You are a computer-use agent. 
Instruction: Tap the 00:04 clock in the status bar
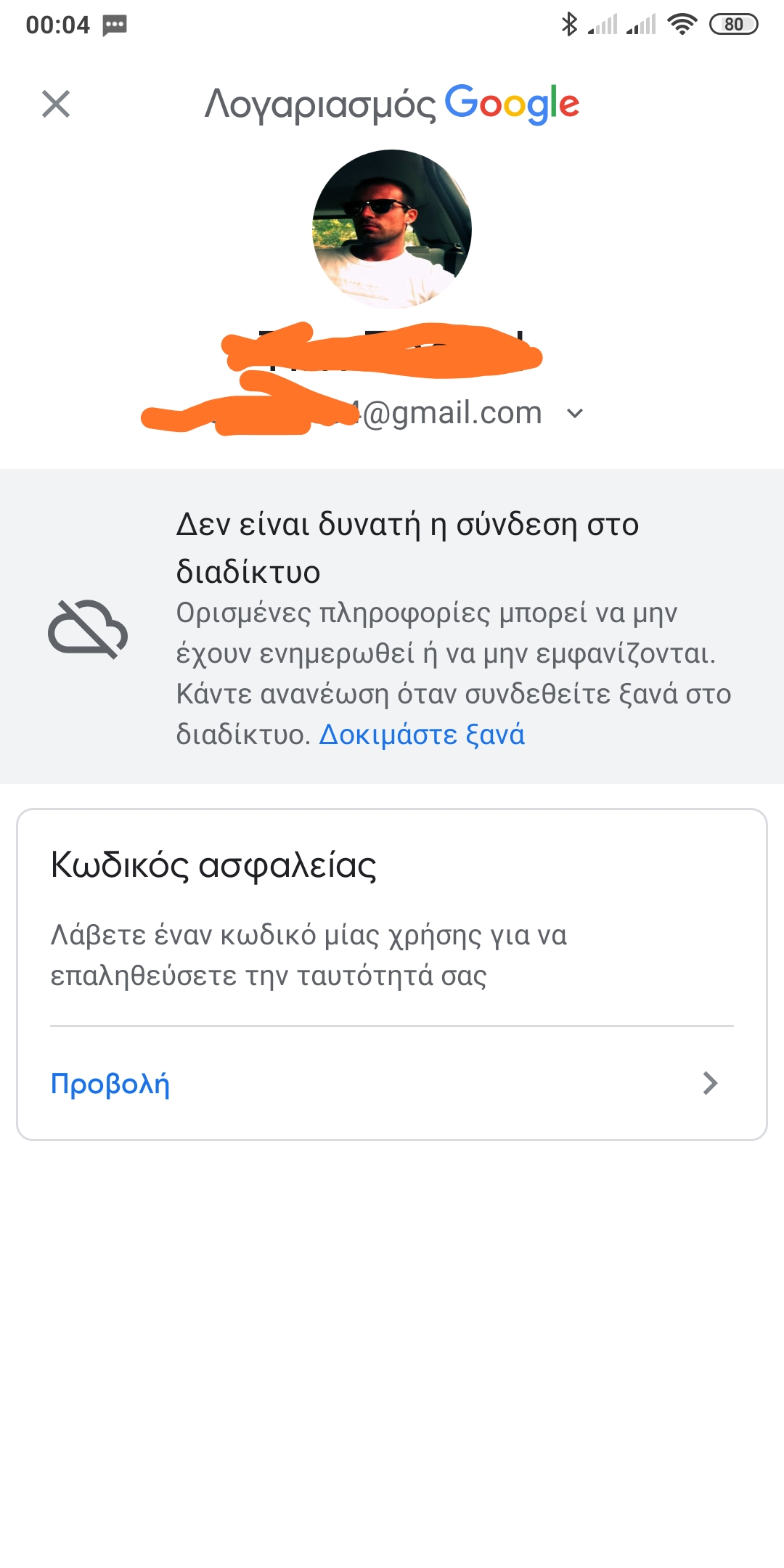tap(57, 25)
